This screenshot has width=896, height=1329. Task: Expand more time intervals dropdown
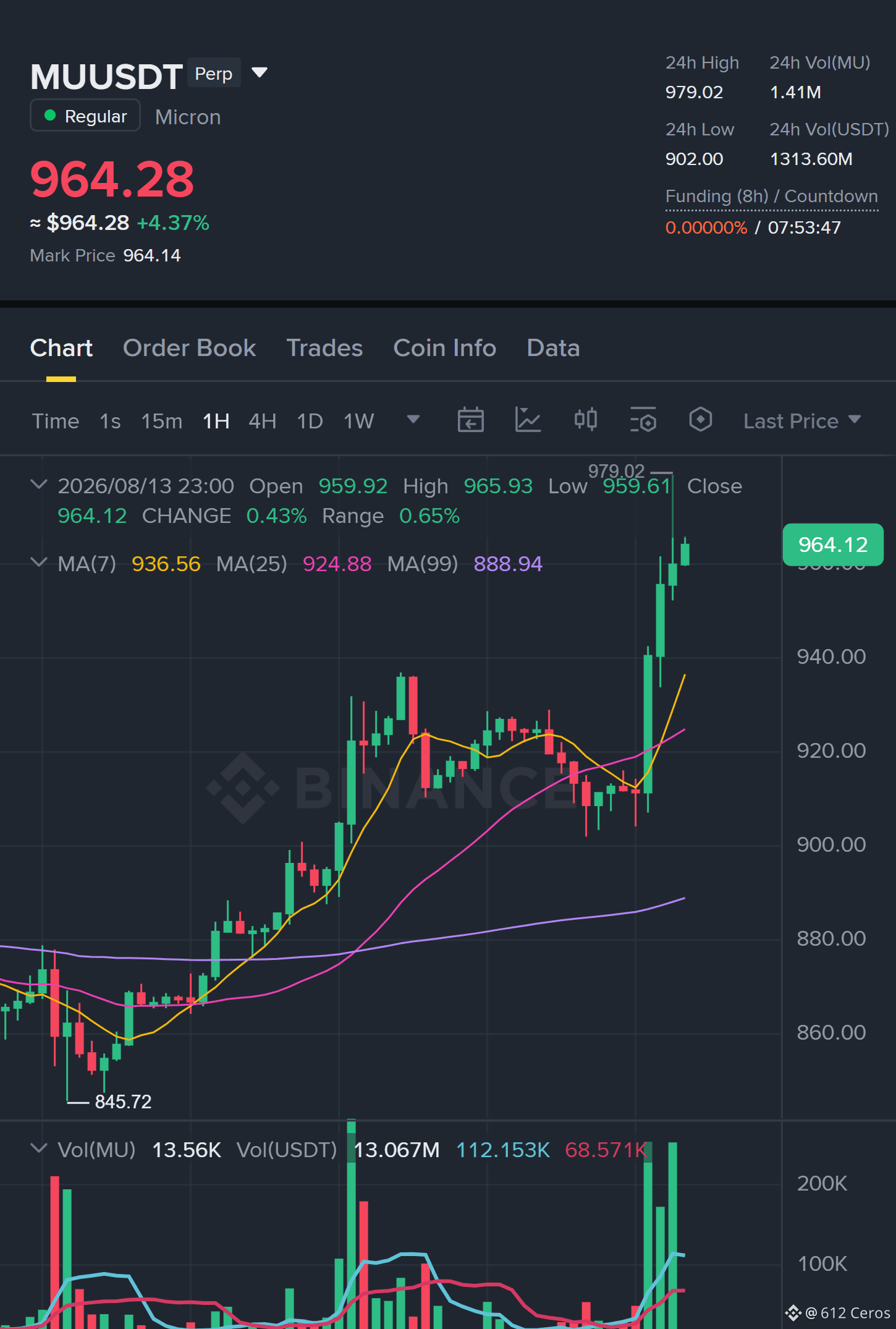pos(413,420)
